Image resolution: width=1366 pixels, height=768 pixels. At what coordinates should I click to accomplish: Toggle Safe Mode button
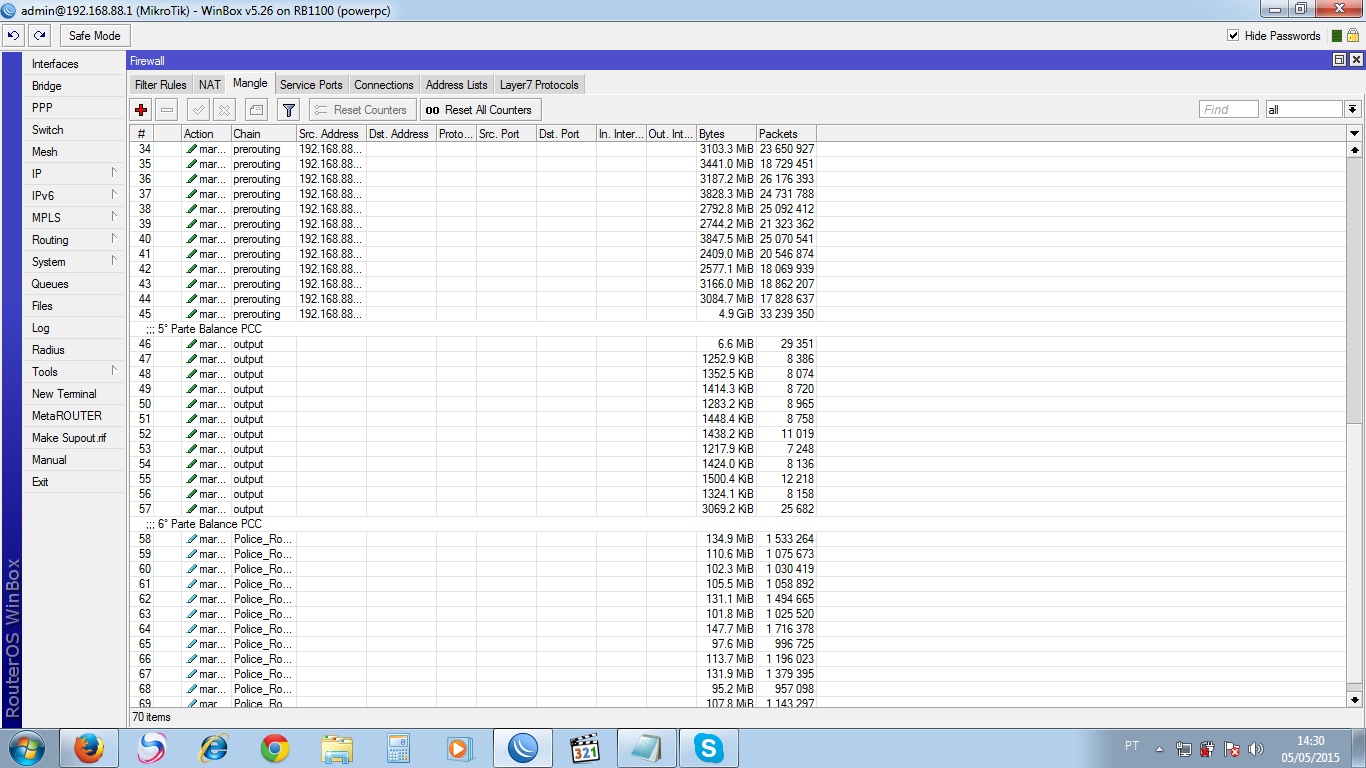point(94,36)
